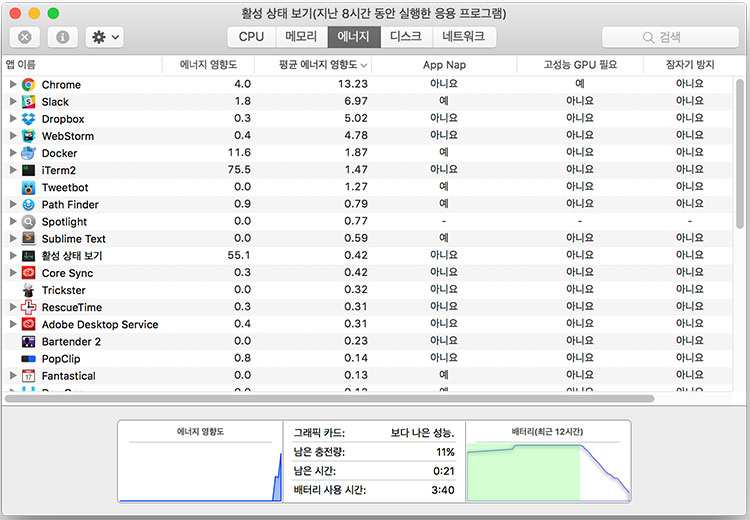Sort by 잠자기 방지 column header

690,65
